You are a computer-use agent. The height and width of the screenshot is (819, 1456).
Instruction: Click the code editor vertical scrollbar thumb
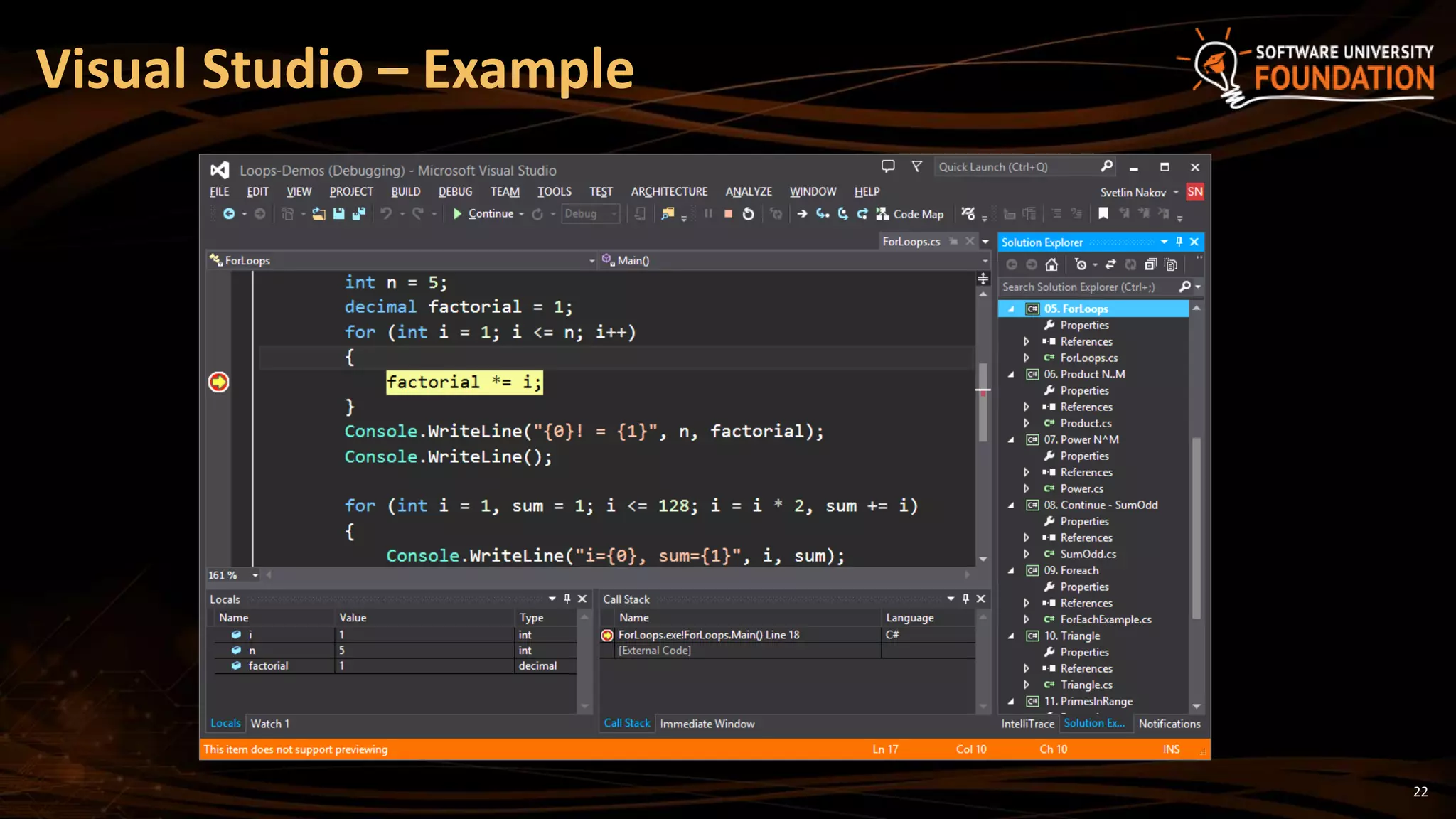983,403
